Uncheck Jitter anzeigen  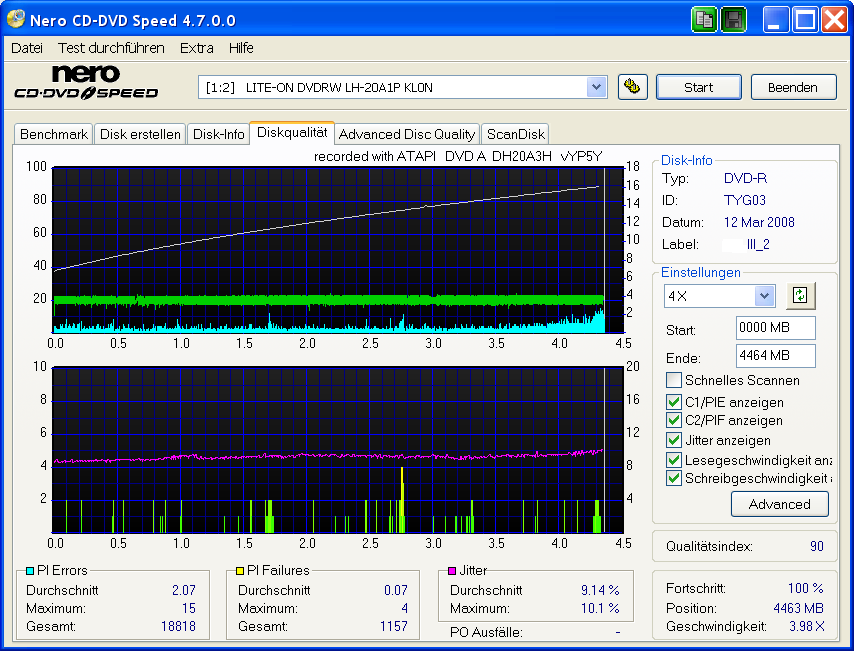tap(674, 440)
